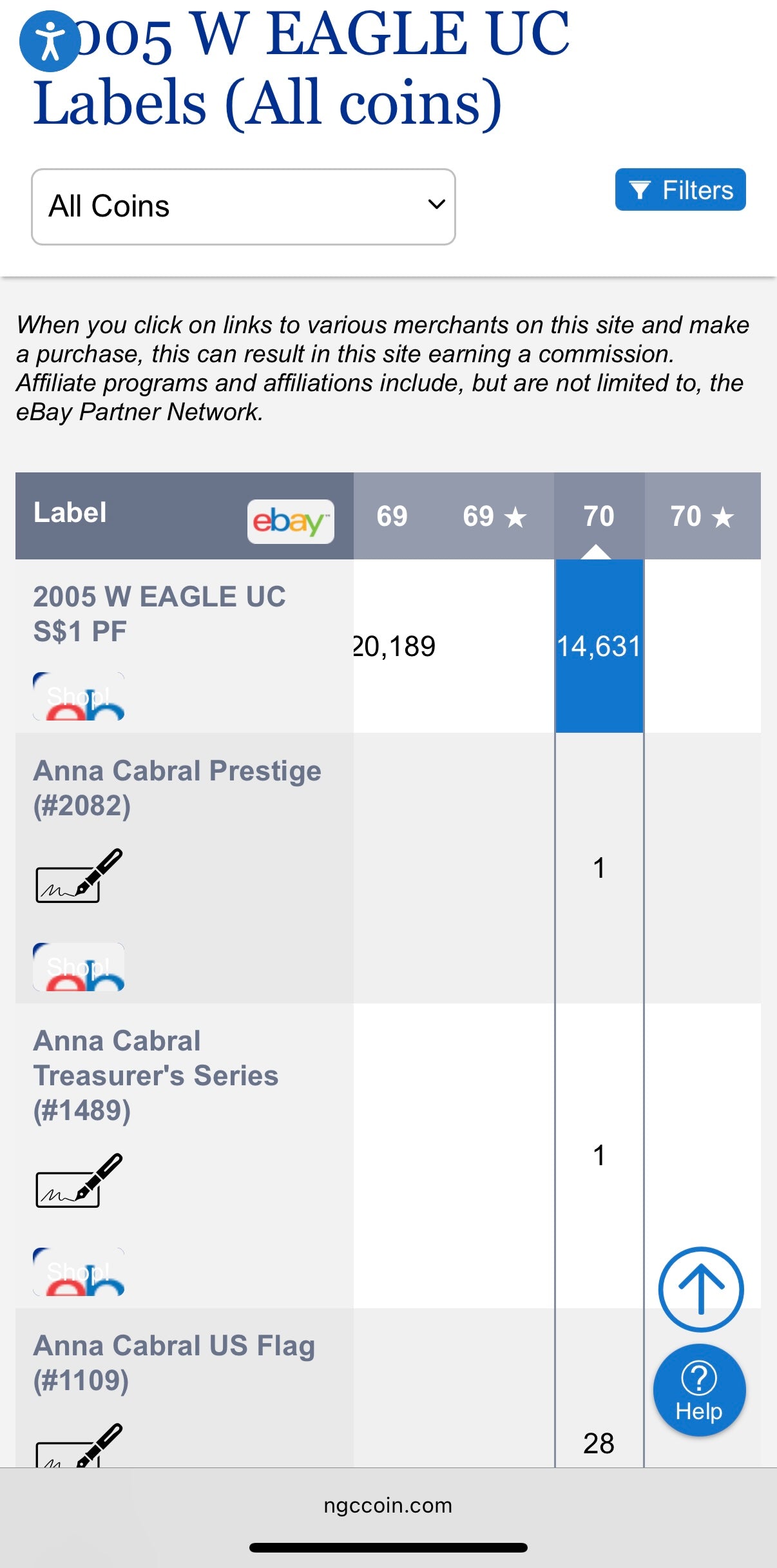Click signature icon under Treasurer's Series label
This screenshot has width=777, height=1568.
click(x=79, y=1180)
